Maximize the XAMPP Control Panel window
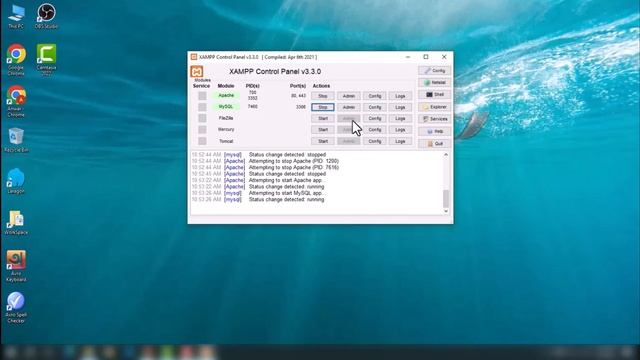640x360 pixels. [426, 57]
